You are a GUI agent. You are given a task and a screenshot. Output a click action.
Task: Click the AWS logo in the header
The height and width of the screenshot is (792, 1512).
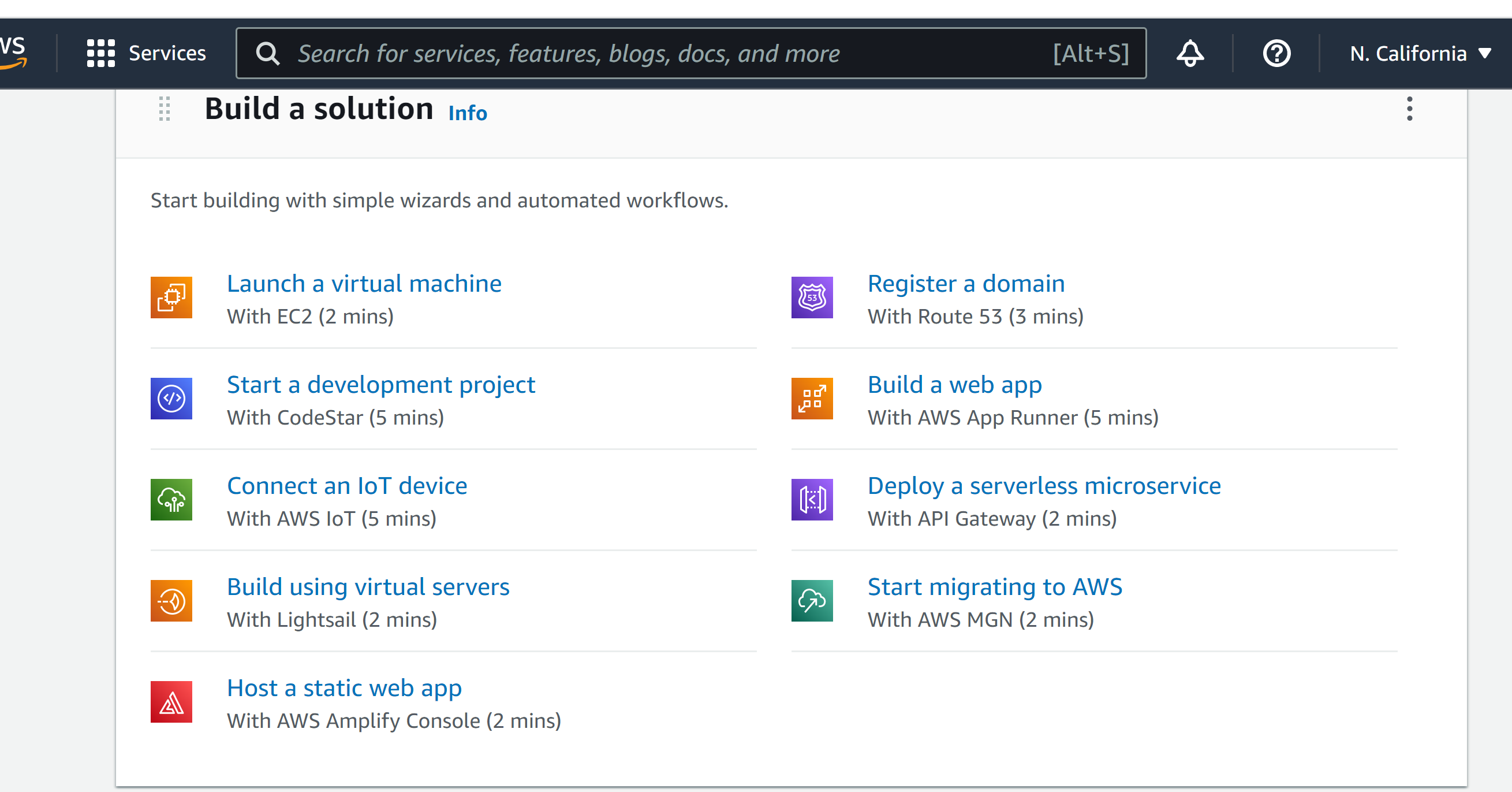coord(13,53)
